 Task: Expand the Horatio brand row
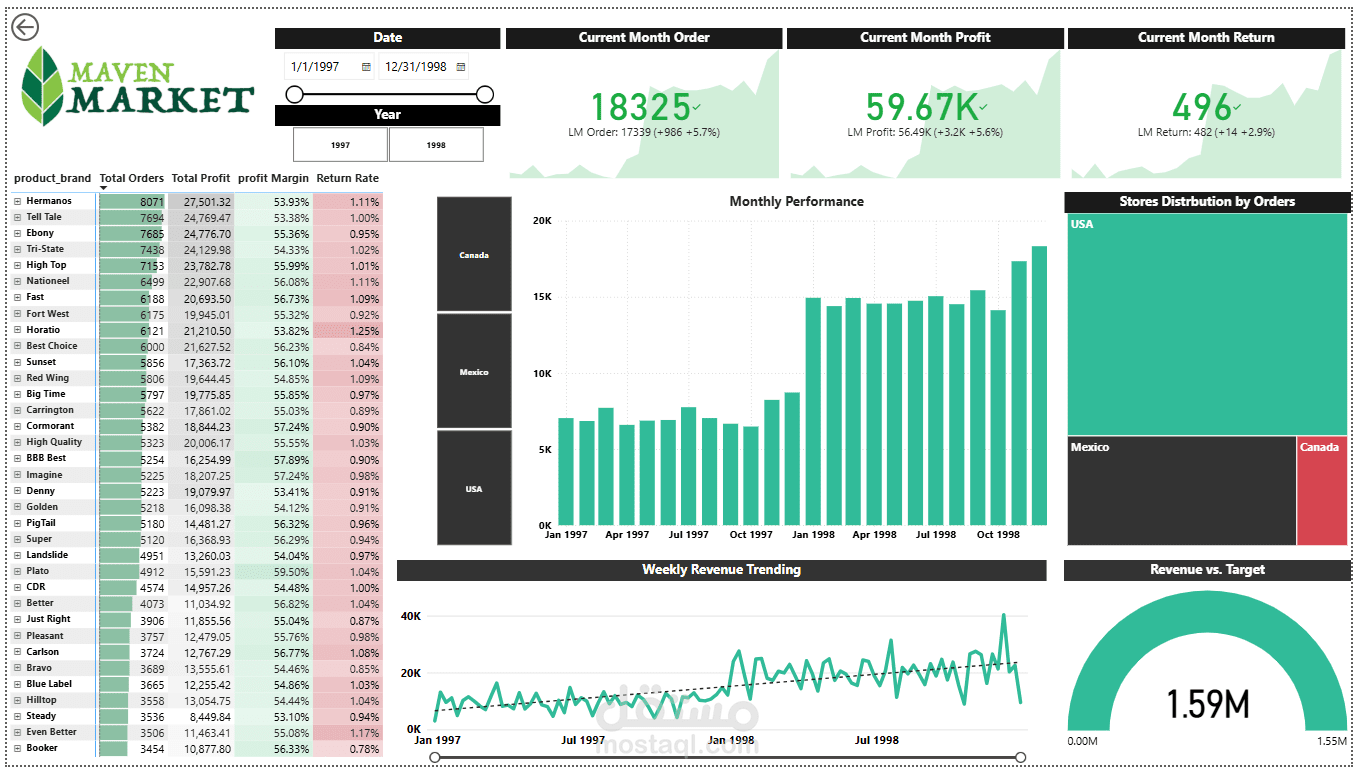(x=18, y=330)
